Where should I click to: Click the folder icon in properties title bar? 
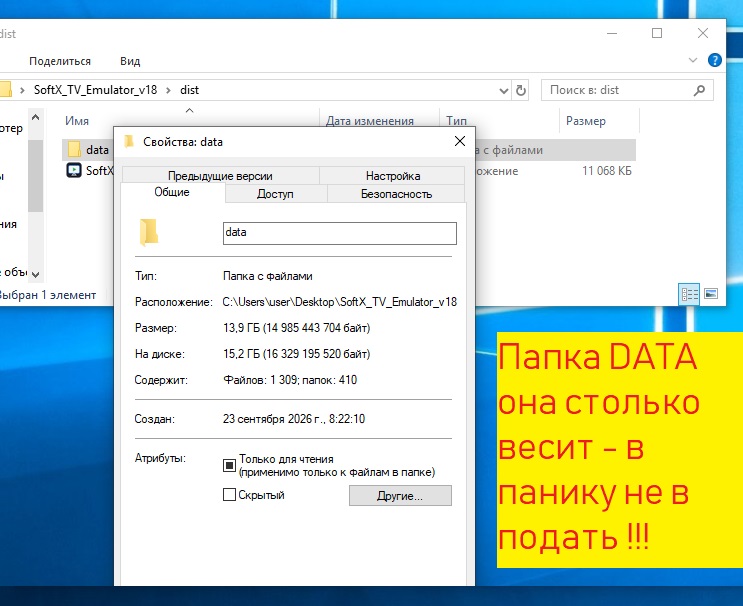point(128,141)
